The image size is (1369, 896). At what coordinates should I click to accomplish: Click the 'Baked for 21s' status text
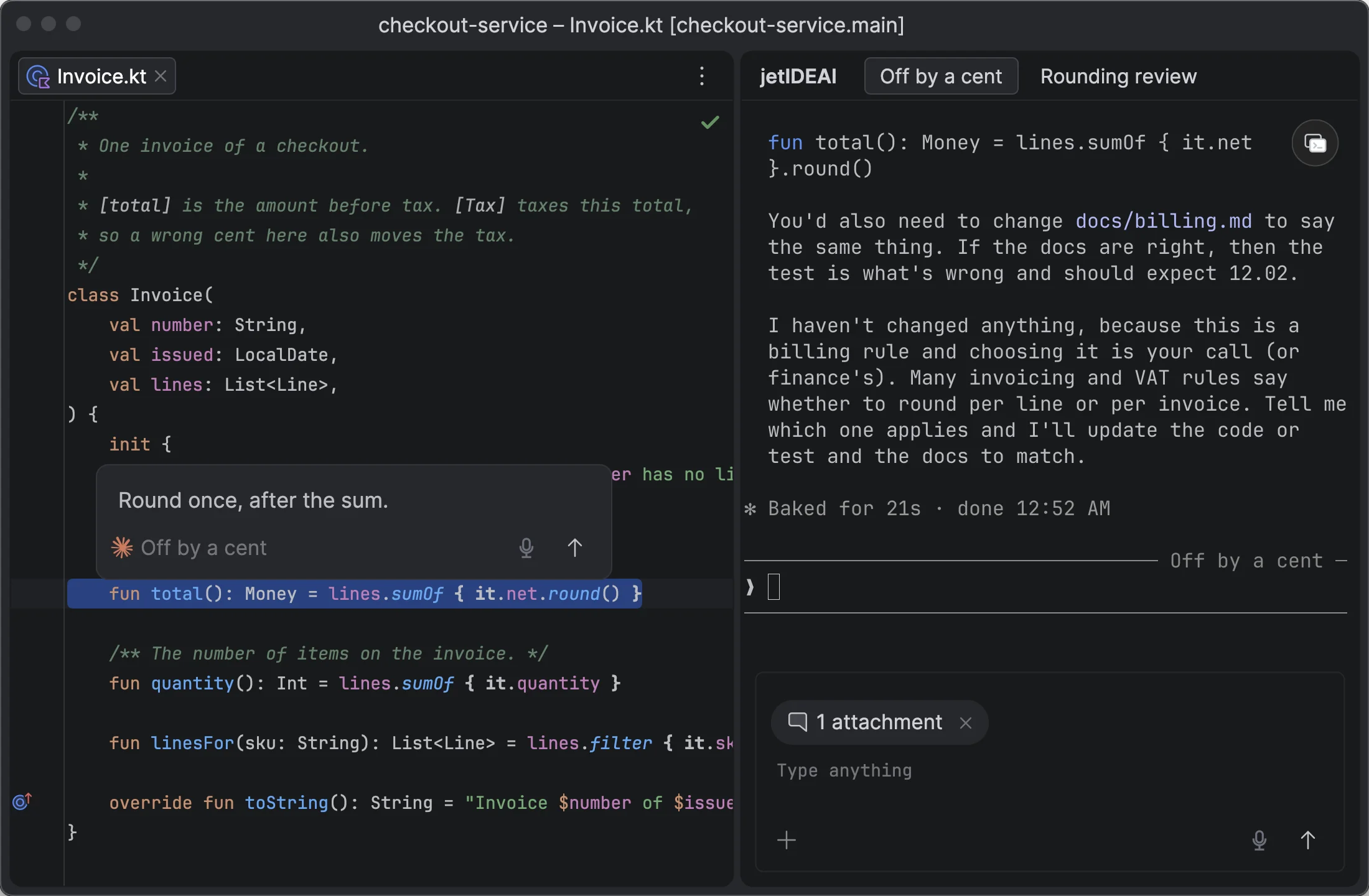pyautogui.click(x=844, y=508)
